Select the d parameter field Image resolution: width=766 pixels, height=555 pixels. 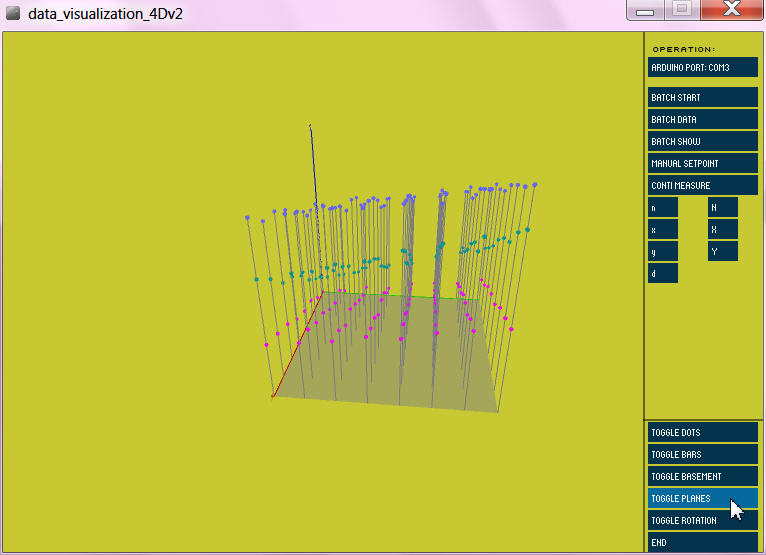(662, 273)
